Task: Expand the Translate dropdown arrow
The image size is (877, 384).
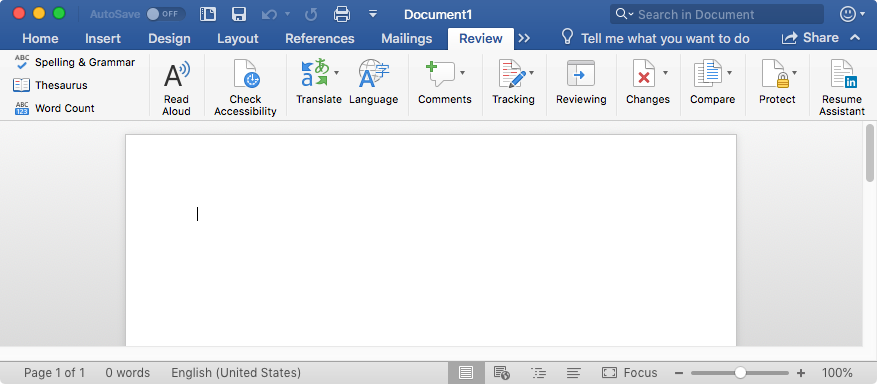Action: pos(337,73)
